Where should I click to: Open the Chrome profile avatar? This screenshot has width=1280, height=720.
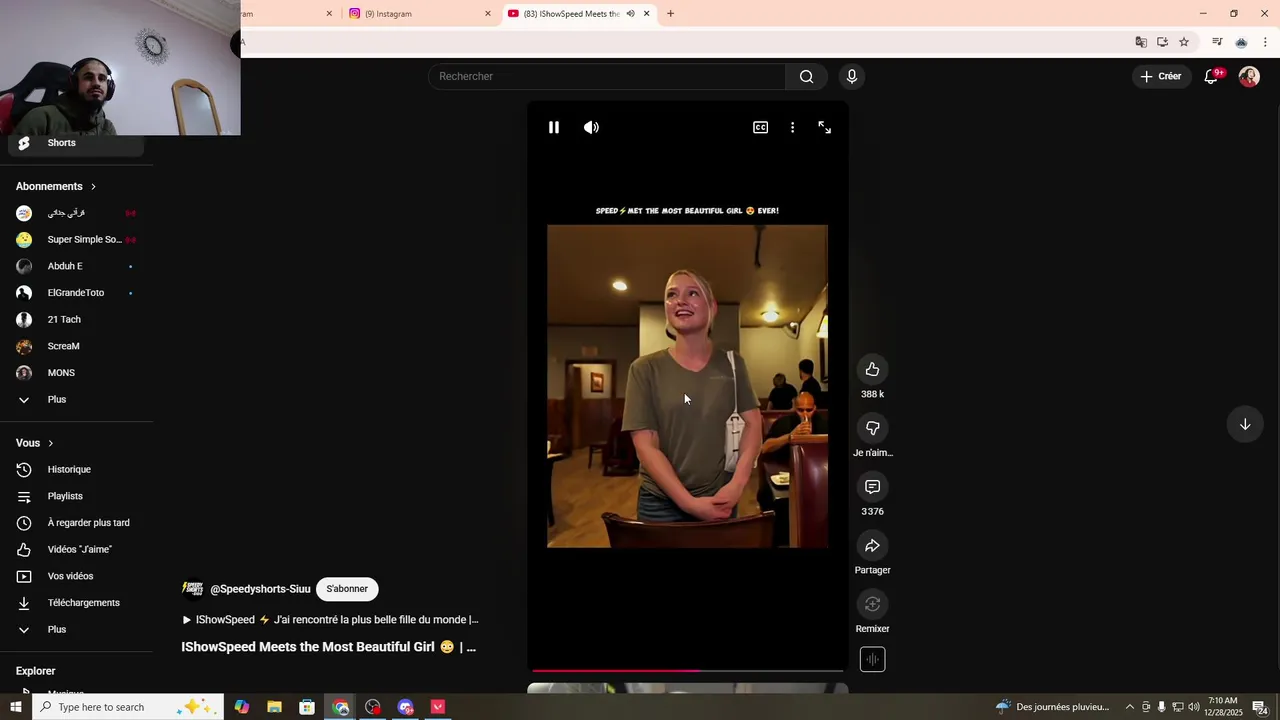tap(1241, 42)
